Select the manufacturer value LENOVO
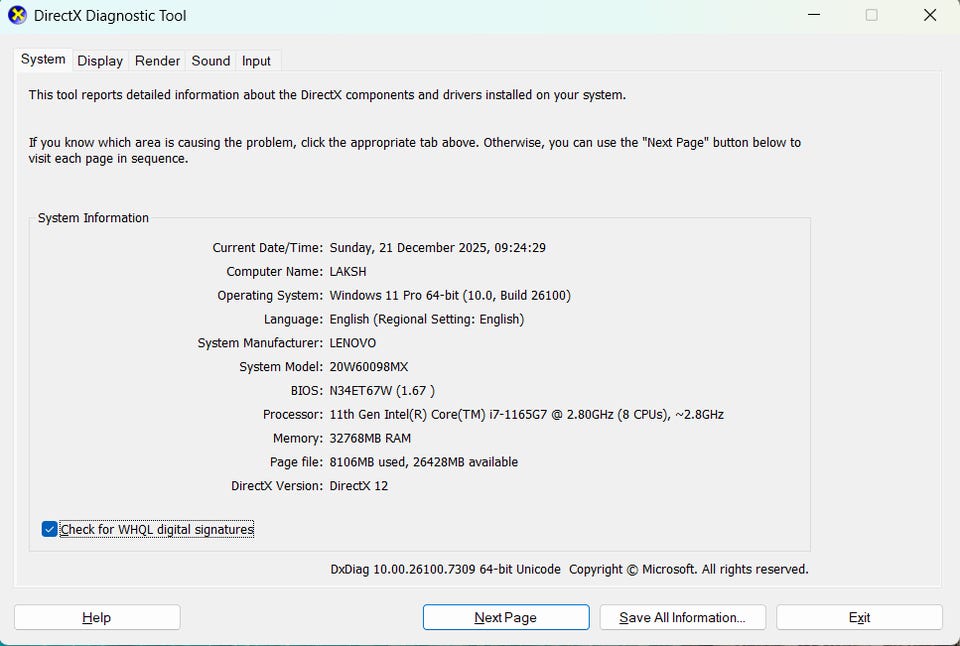This screenshot has width=960, height=646. click(x=353, y=343)
